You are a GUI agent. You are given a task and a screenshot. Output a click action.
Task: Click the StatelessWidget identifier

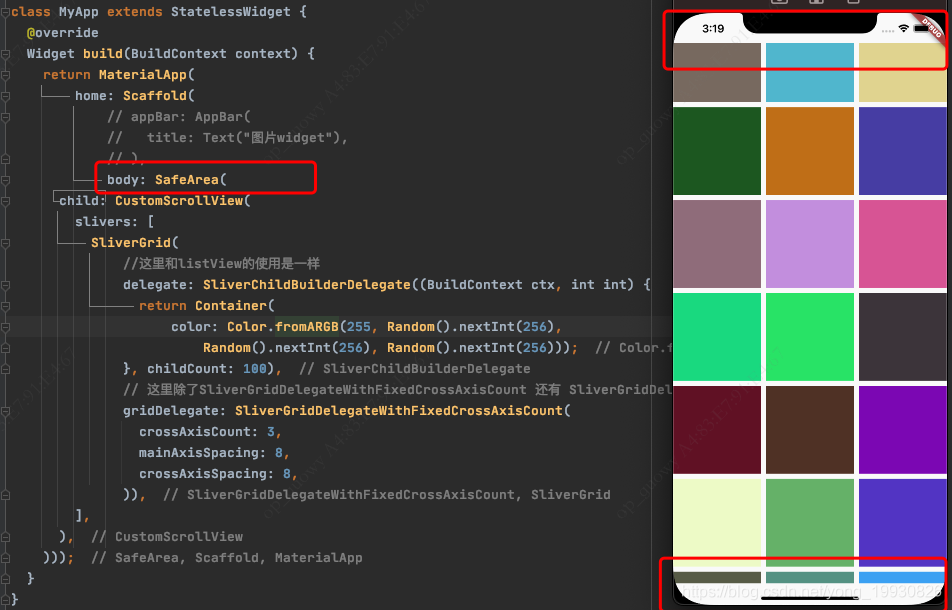(x=231, y=12)
